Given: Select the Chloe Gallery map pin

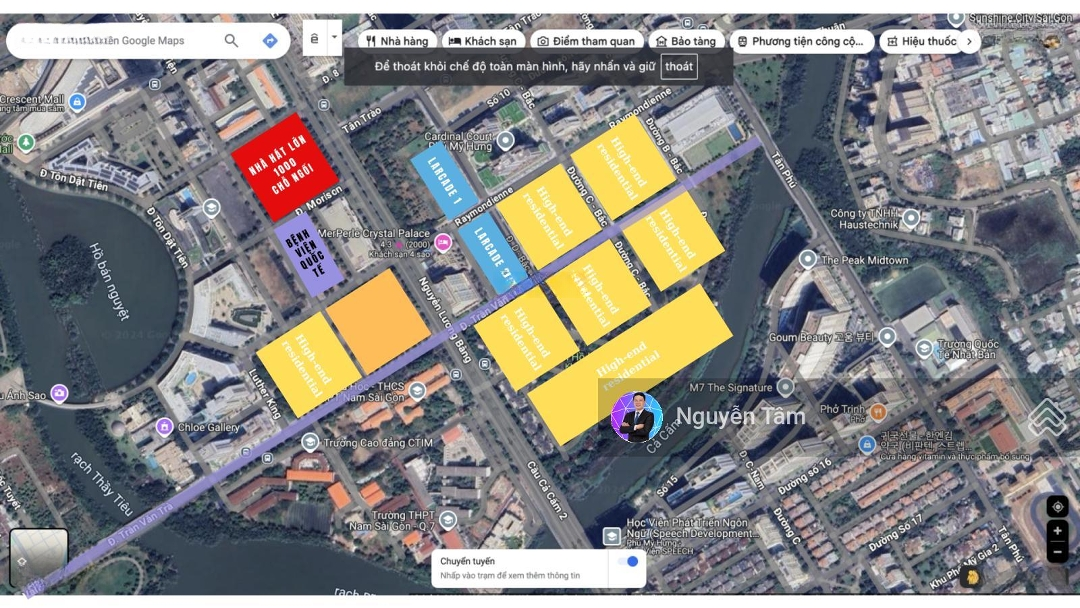Looking at the screenshot, I should 164,427.
